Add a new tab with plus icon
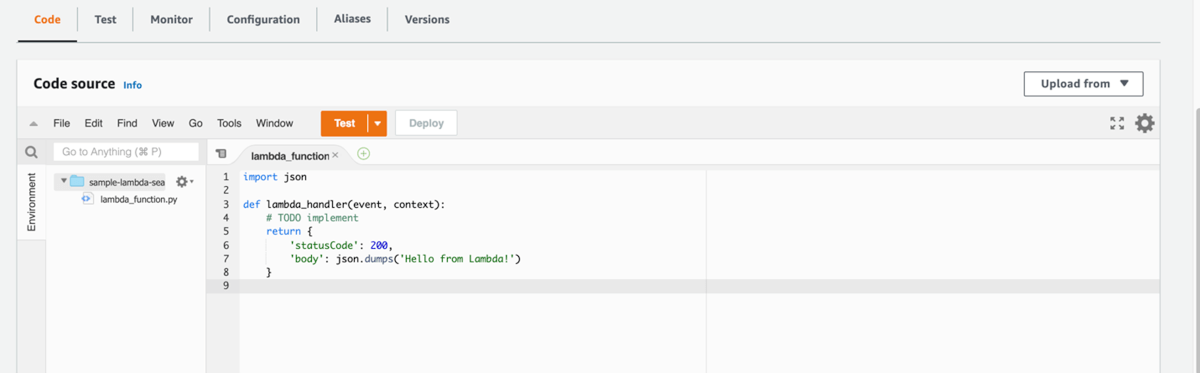This screenshot has width=1200, height=373. pyautogui.click(x=363, y=154)
